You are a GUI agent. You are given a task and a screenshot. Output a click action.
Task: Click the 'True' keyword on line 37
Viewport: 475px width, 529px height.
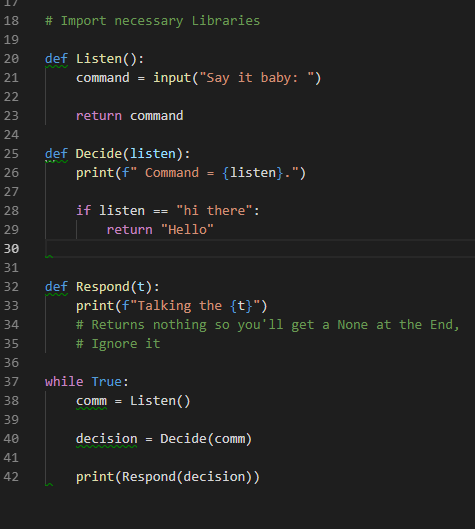(107, 382)
